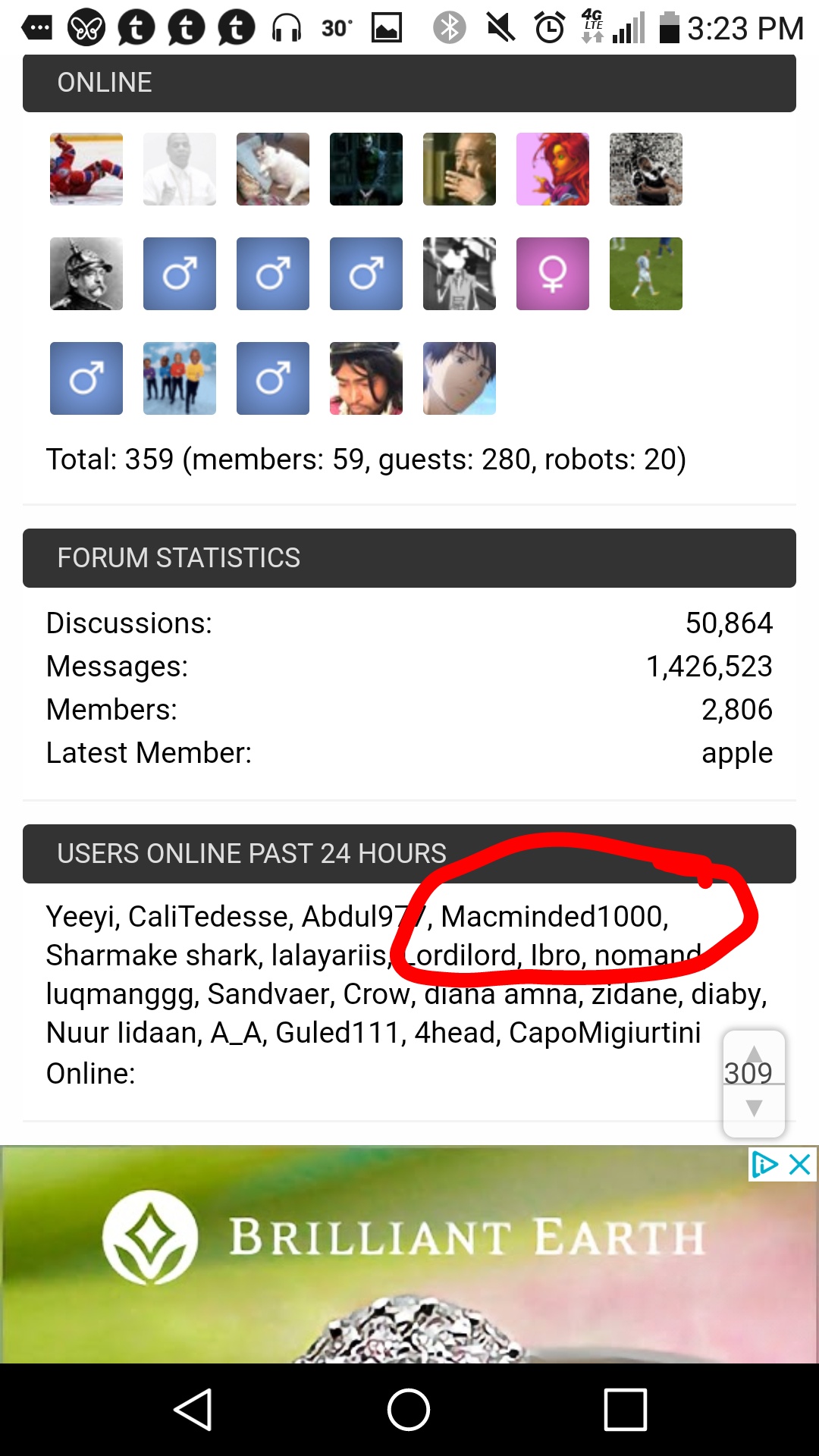Screen dimensions: 819x1456
Task: Open the recent apps square button
Action: coord(626,1410)
